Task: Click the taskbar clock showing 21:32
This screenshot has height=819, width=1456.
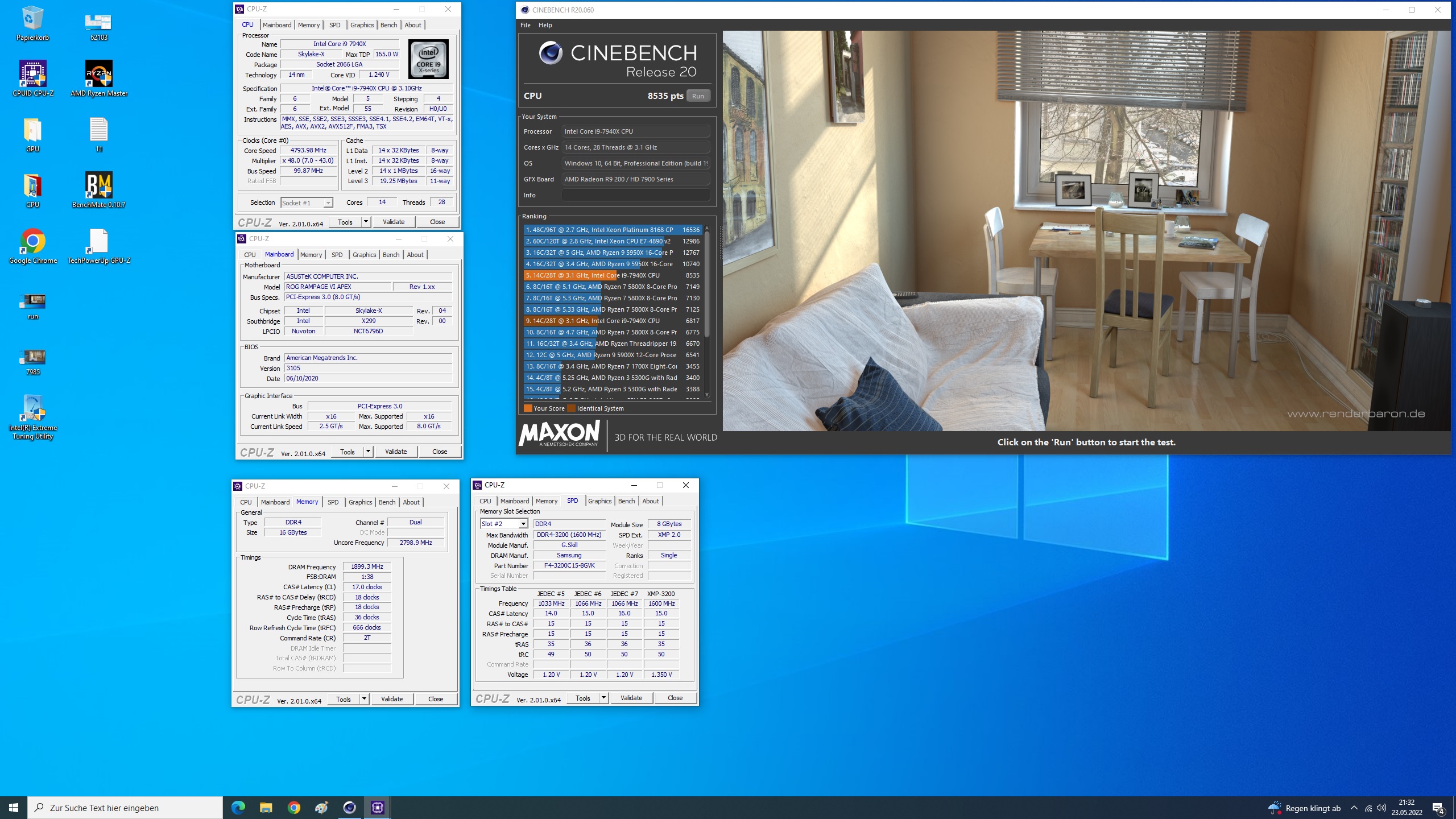Action: click(1407, 808)
